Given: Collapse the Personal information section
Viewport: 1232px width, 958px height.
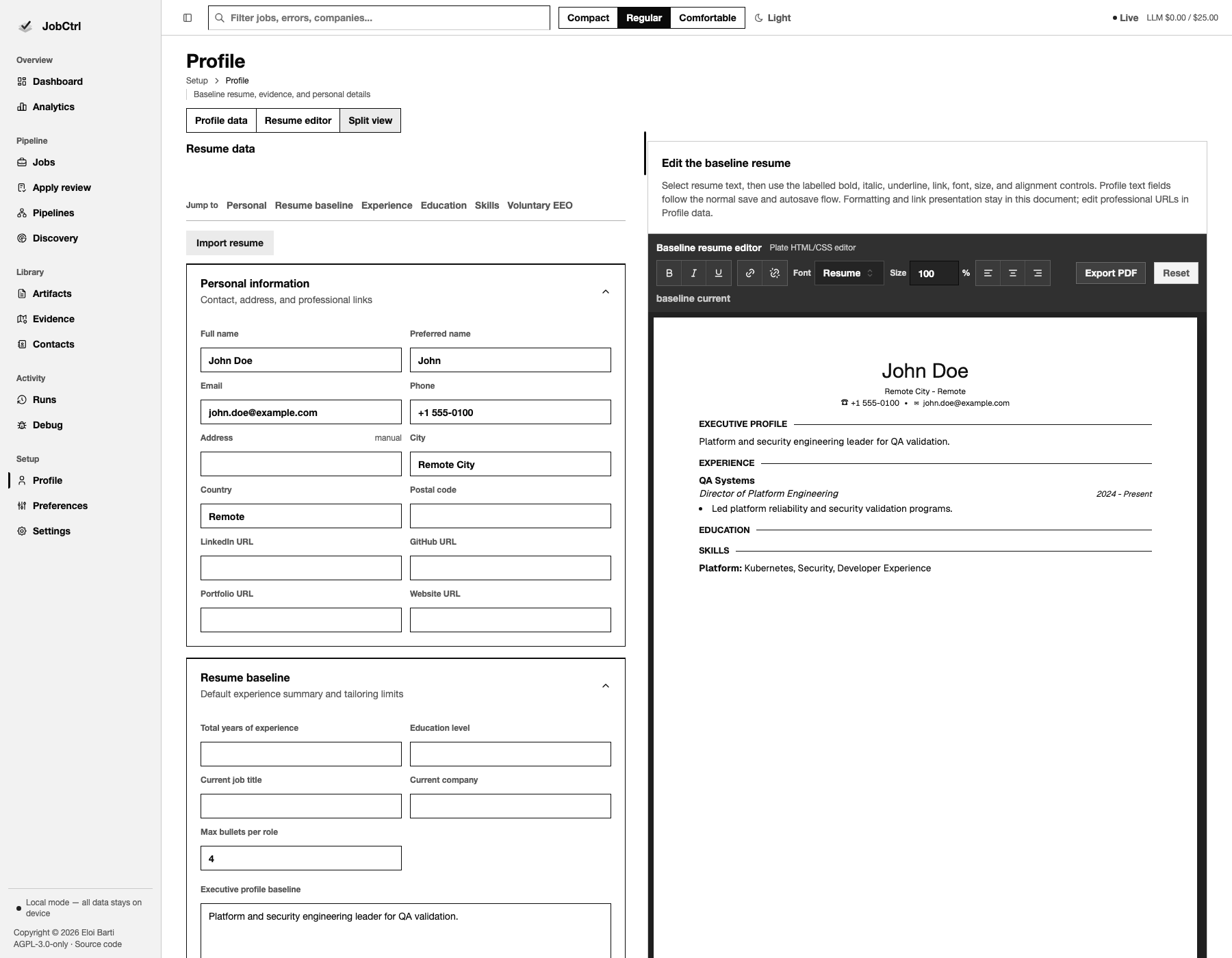Looking at the screenshot, I should coord(605,292).
